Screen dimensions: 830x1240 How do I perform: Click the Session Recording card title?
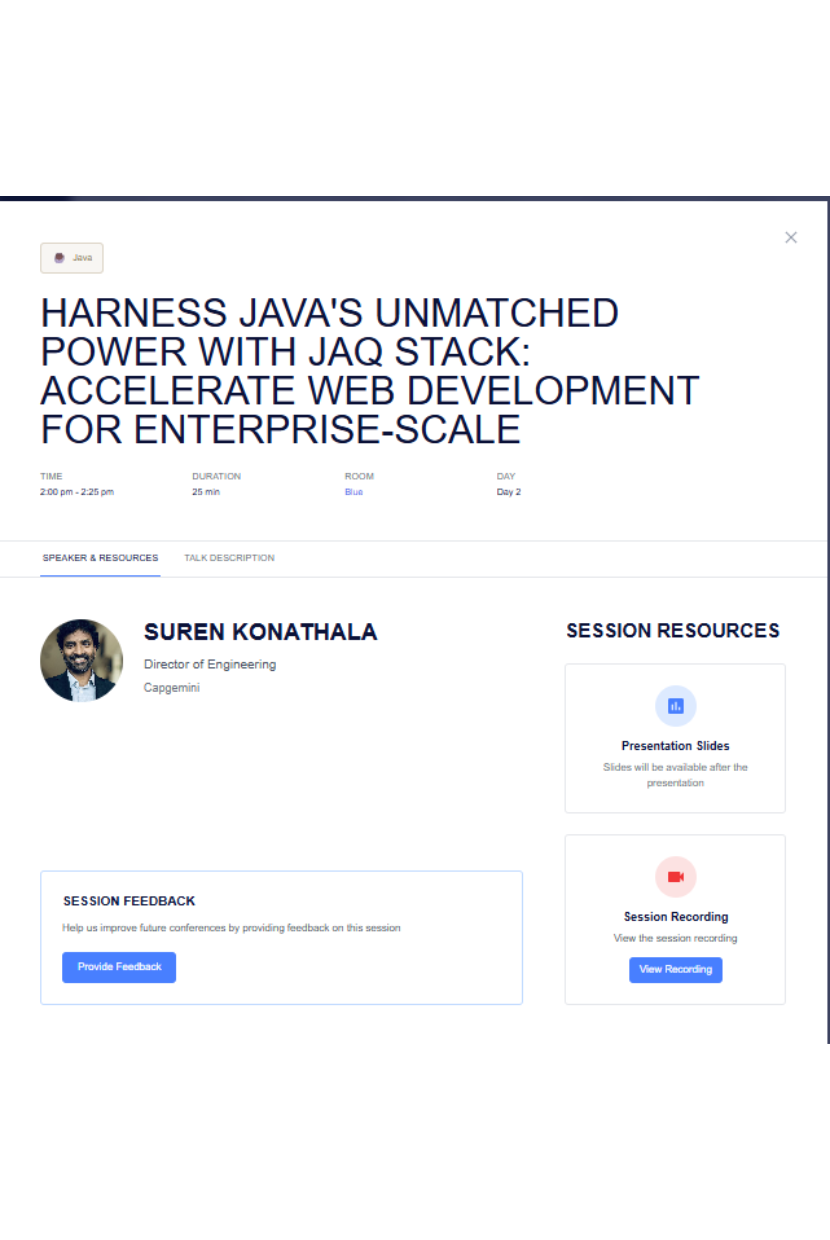pos(675,917)
